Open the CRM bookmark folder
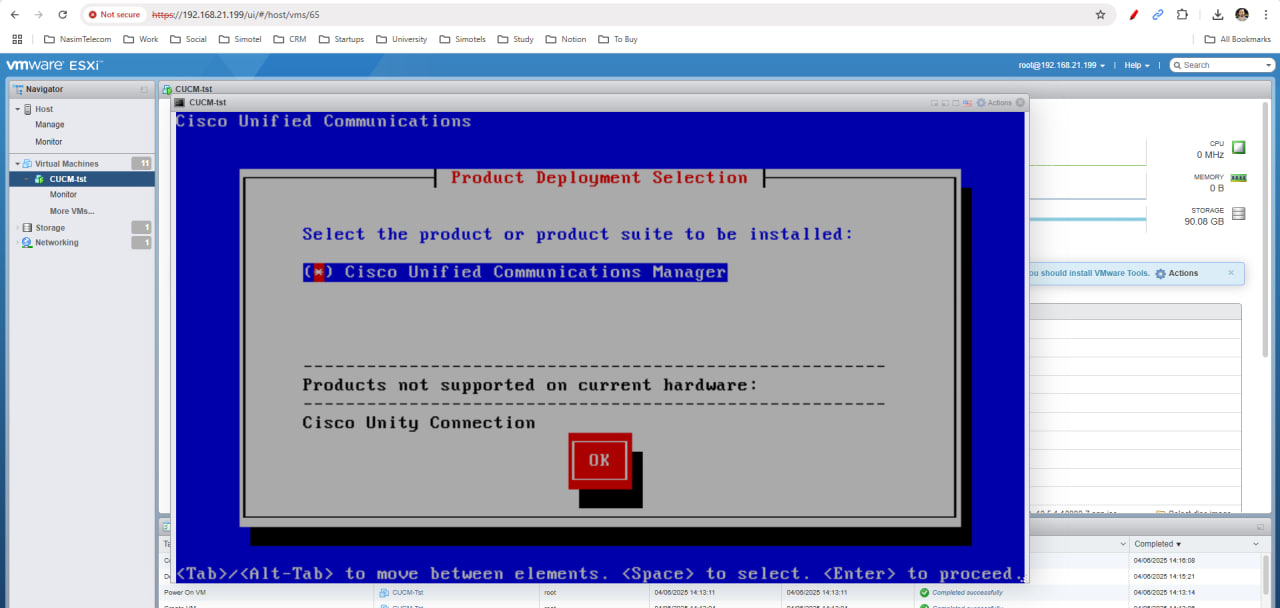 click(290, 39)
